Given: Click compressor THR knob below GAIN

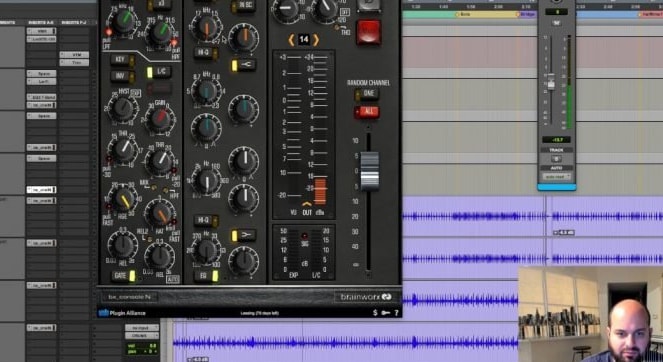Looking at the screenshot, I should (x=160, y=162).
